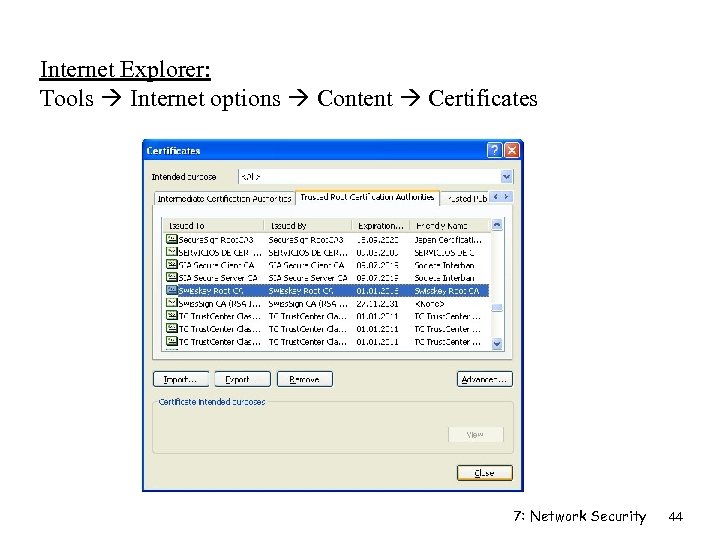
Task: Sort by the Expiration column header
Action: [380, 225]
